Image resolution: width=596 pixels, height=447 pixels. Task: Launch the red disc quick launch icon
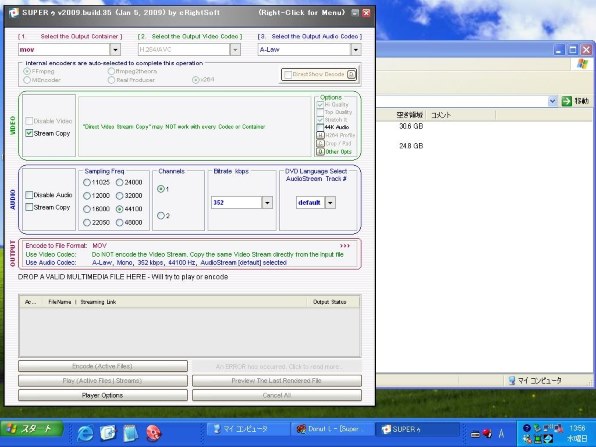click(154, 433)
